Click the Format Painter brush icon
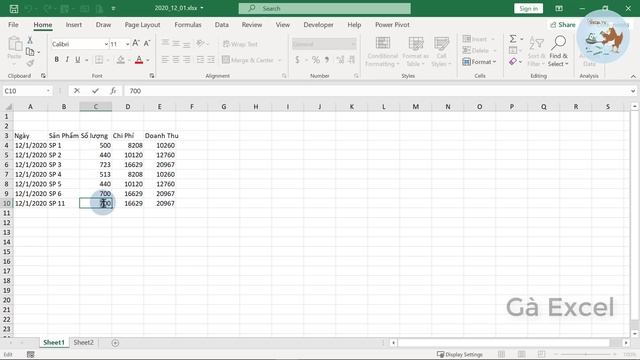Viewport: 640px width, 360px height. pos(30,63)
